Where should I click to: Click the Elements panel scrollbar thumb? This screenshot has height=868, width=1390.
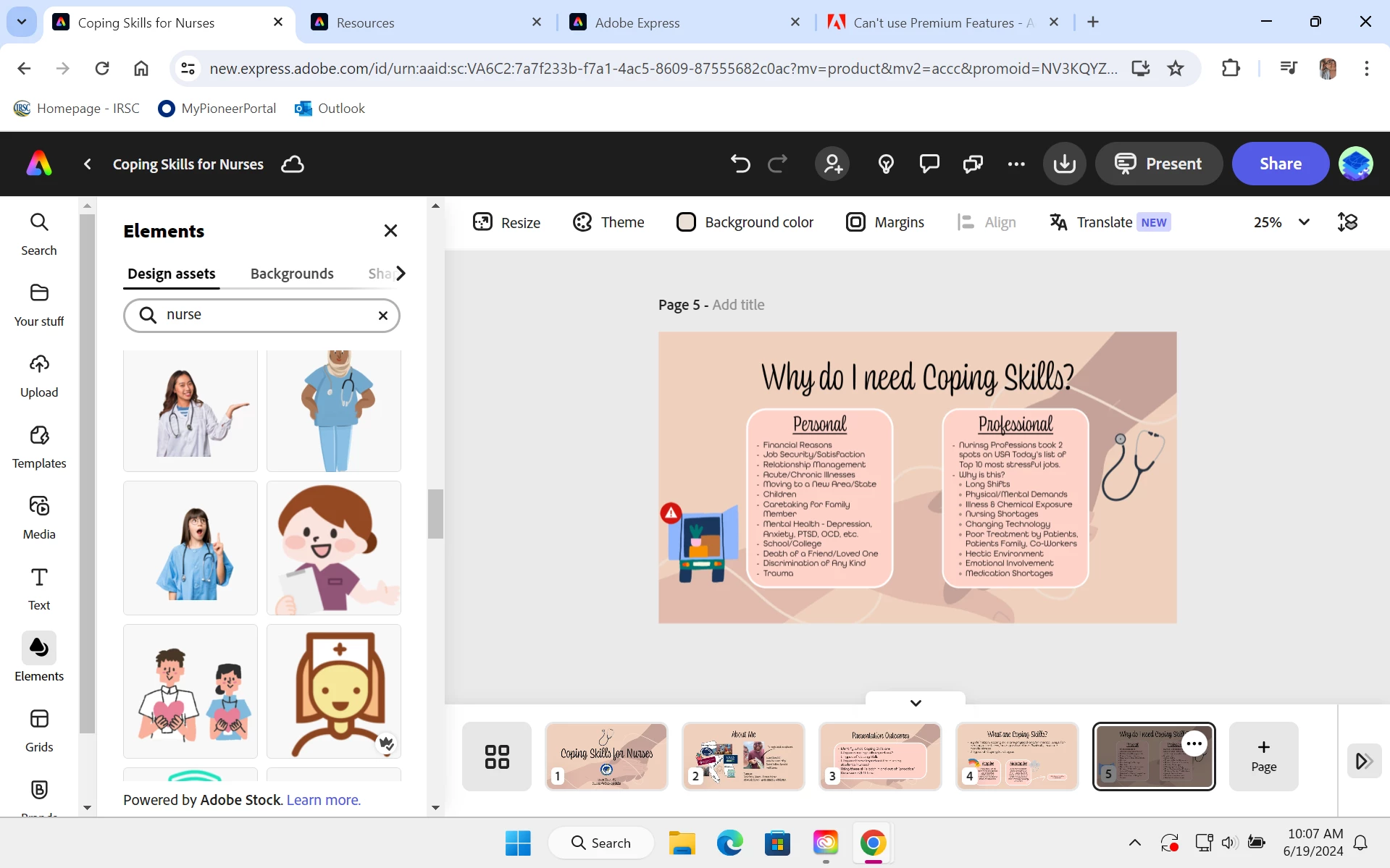click(435, 514)
